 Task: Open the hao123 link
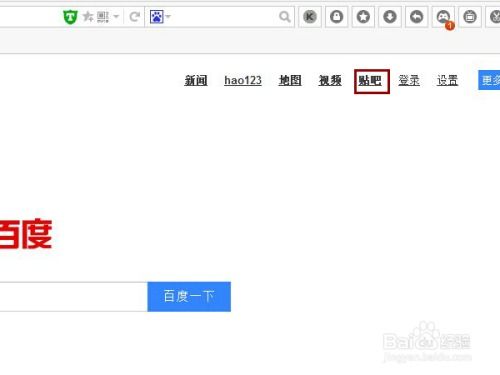point(243,80)
